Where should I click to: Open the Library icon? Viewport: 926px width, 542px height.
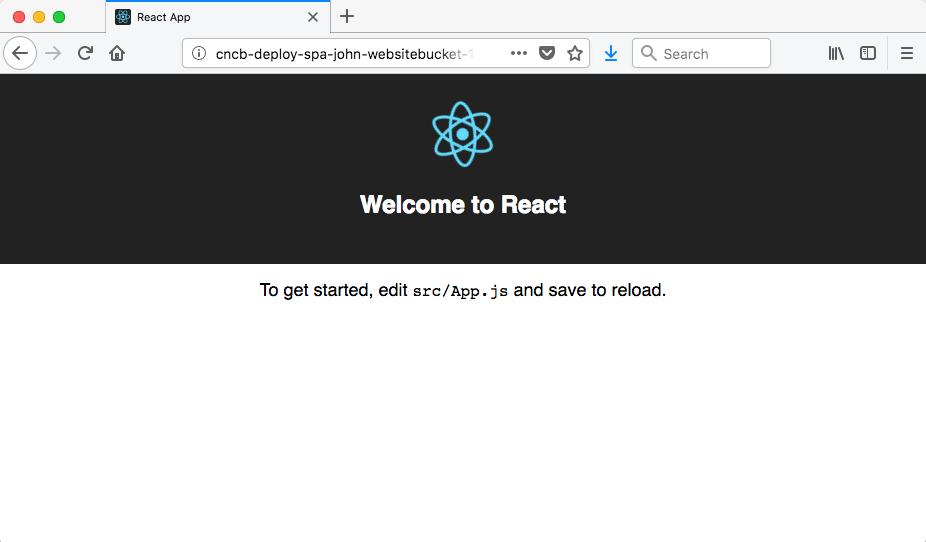pyautogui.click(x=836, y=53)
